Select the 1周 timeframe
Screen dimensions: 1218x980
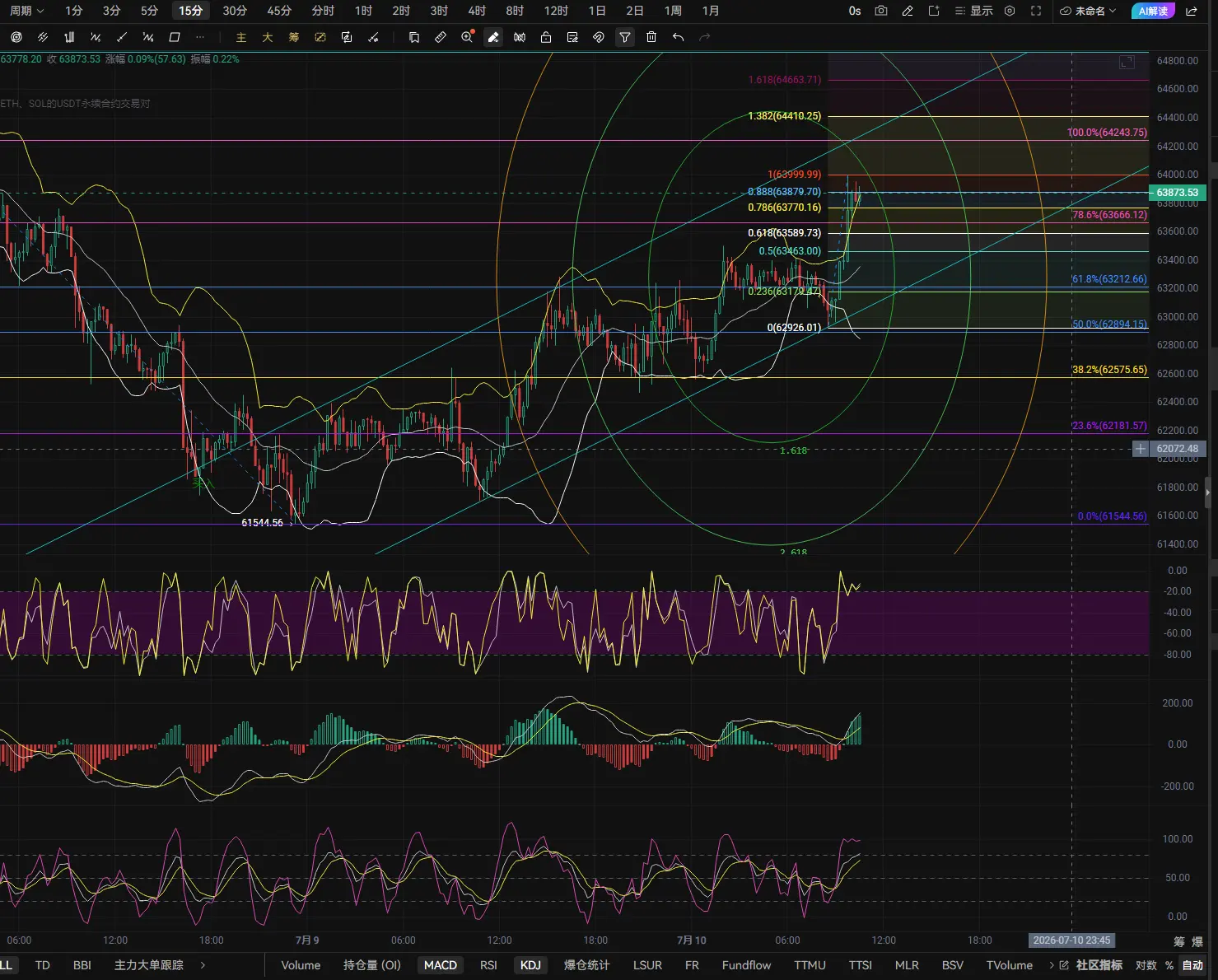click(x=673, y=11)
